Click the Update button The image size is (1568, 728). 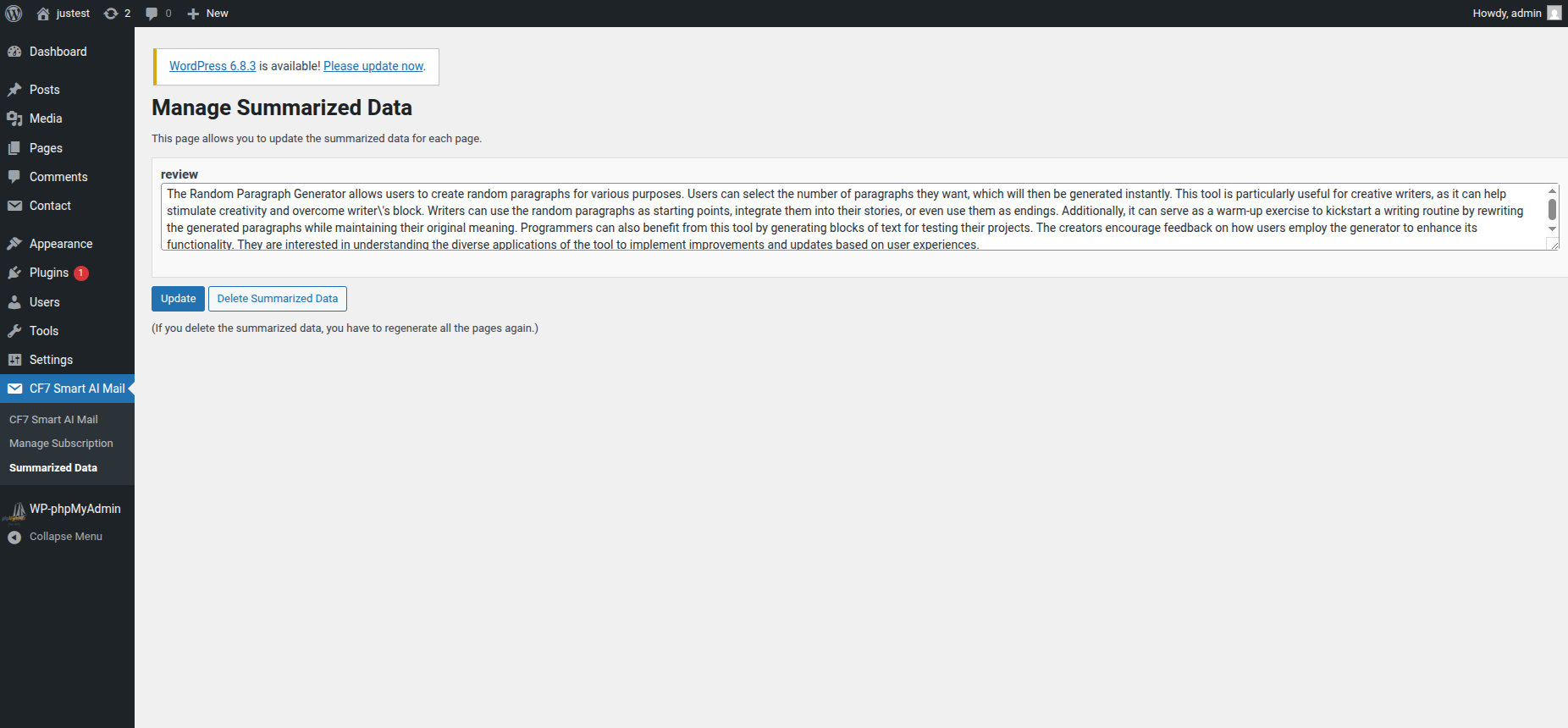tap(178, 299)
